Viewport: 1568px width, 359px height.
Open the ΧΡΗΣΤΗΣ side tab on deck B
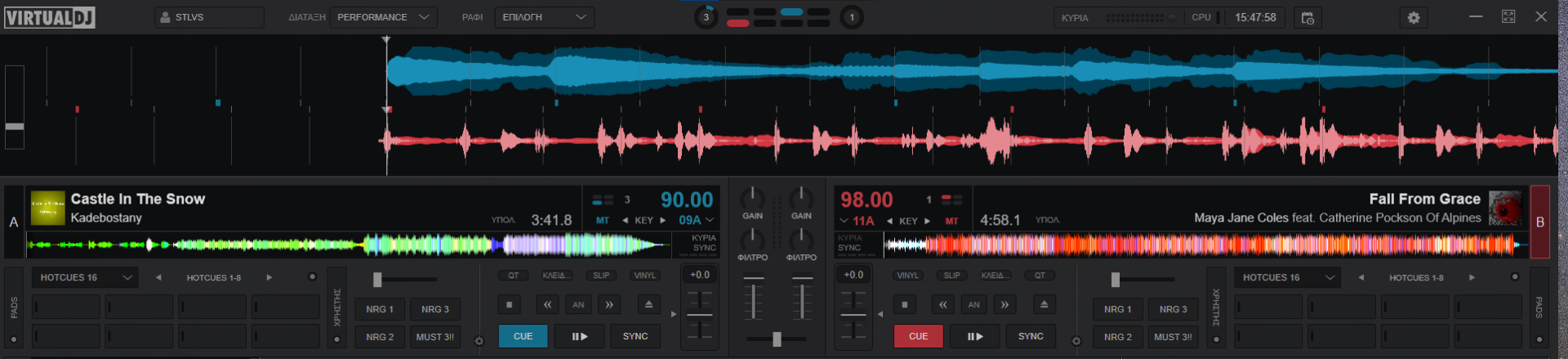click(x=1216, y=307)
